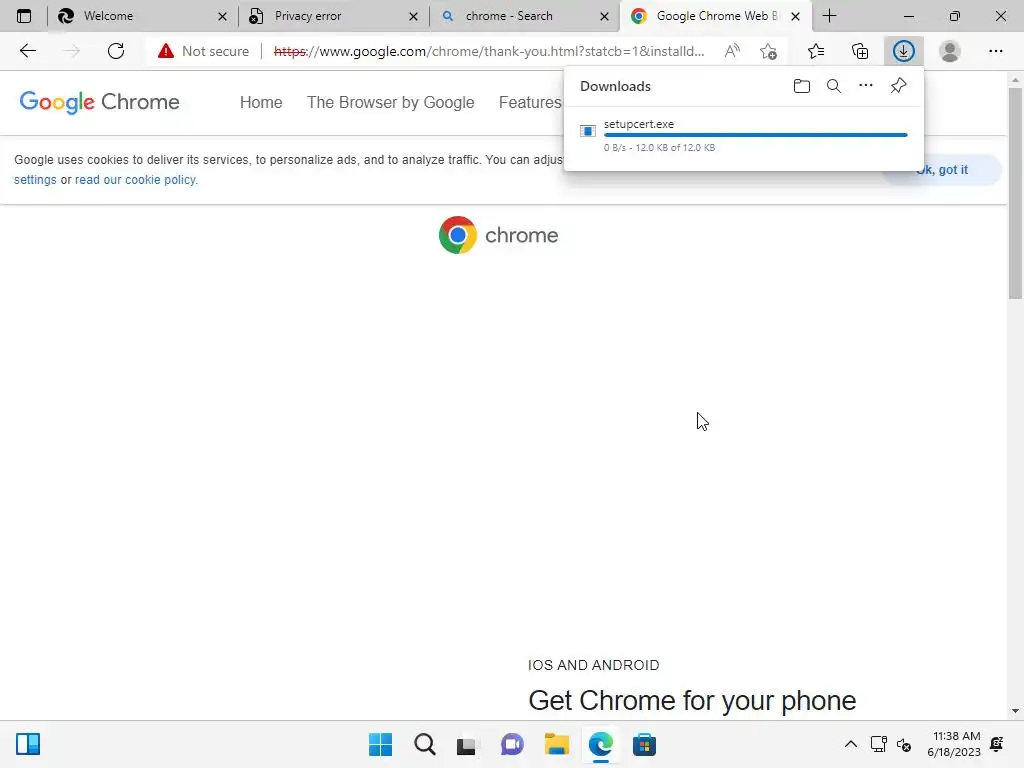Open the tab actions menu icon

pos(24,16)
